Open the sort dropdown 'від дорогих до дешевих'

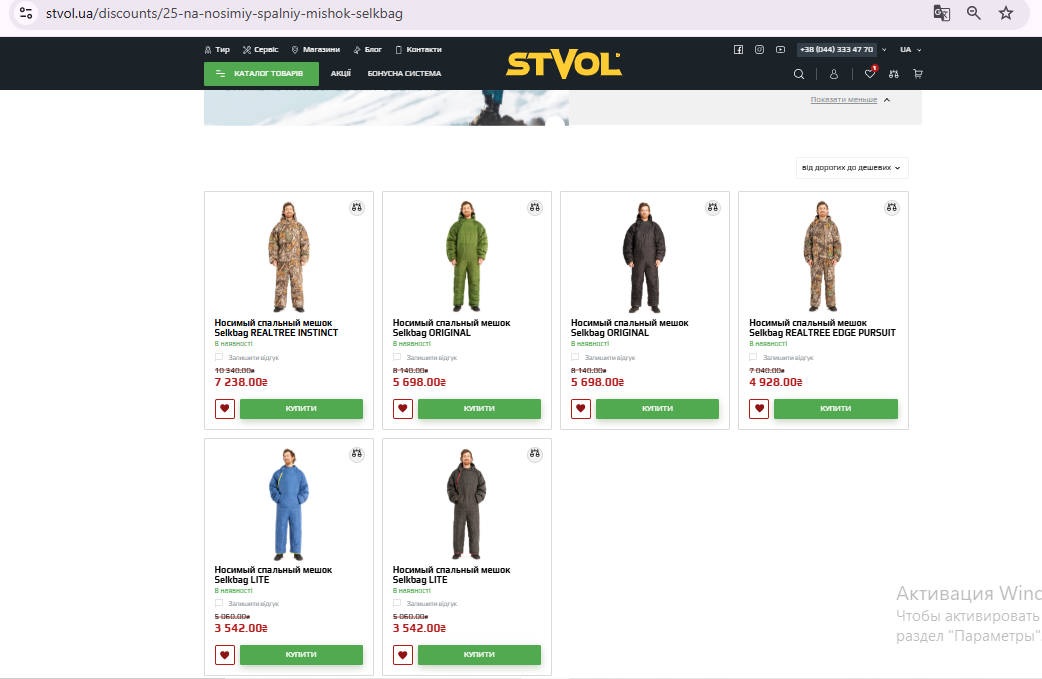point(851,167)
